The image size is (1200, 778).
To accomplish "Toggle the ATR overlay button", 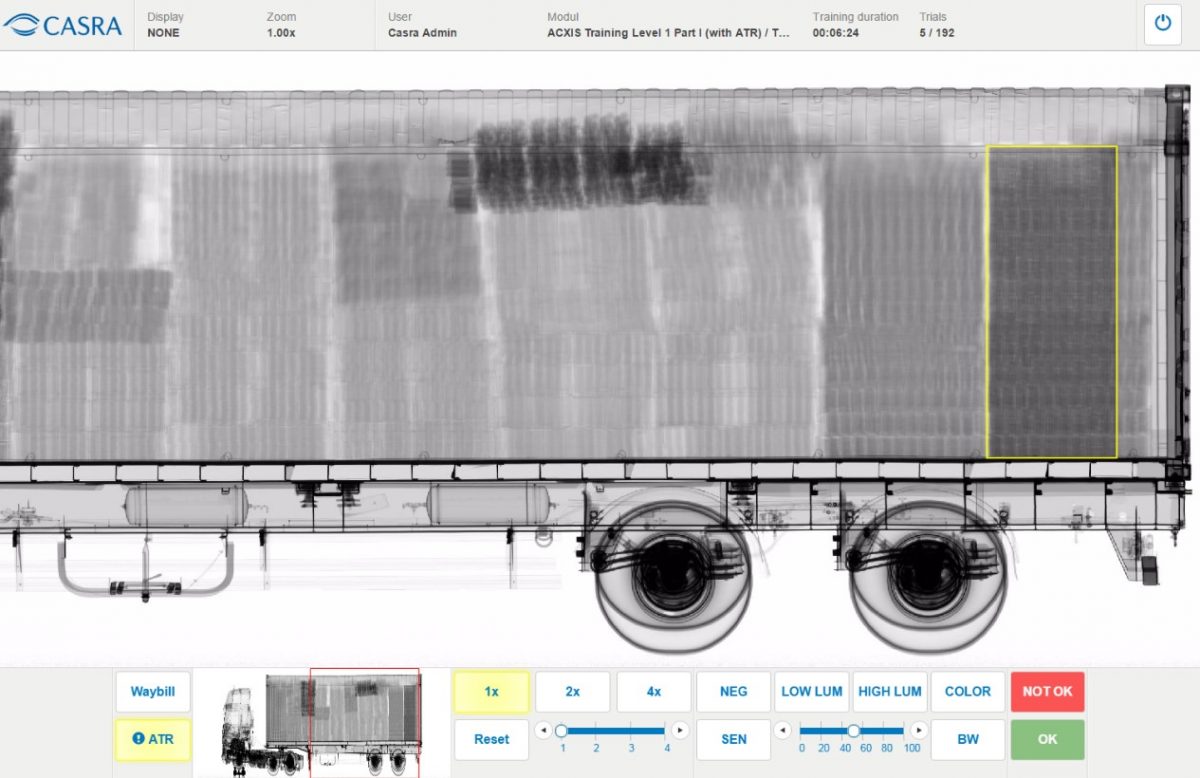I will (152, 739).
